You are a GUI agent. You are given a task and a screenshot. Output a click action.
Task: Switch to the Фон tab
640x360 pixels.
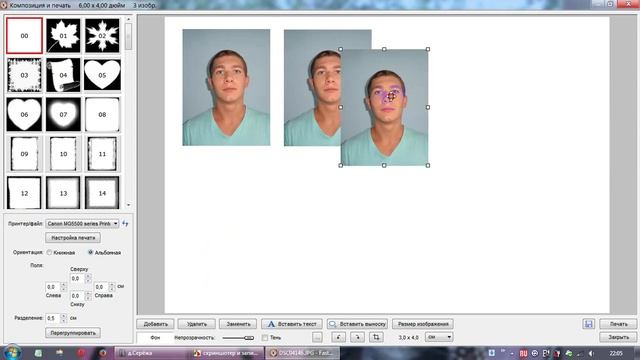(155, 338)
